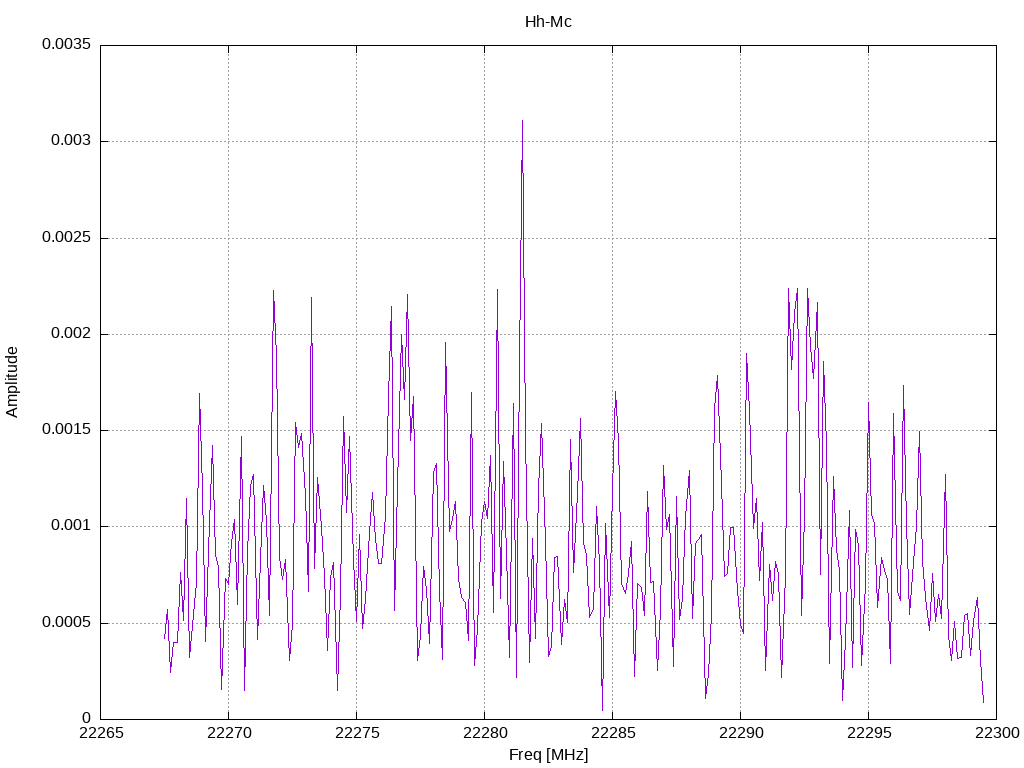This screenshot has width=1024, height=768.
Task: Click the 0 y-axis tick label
Action: [x=86, y=718]
